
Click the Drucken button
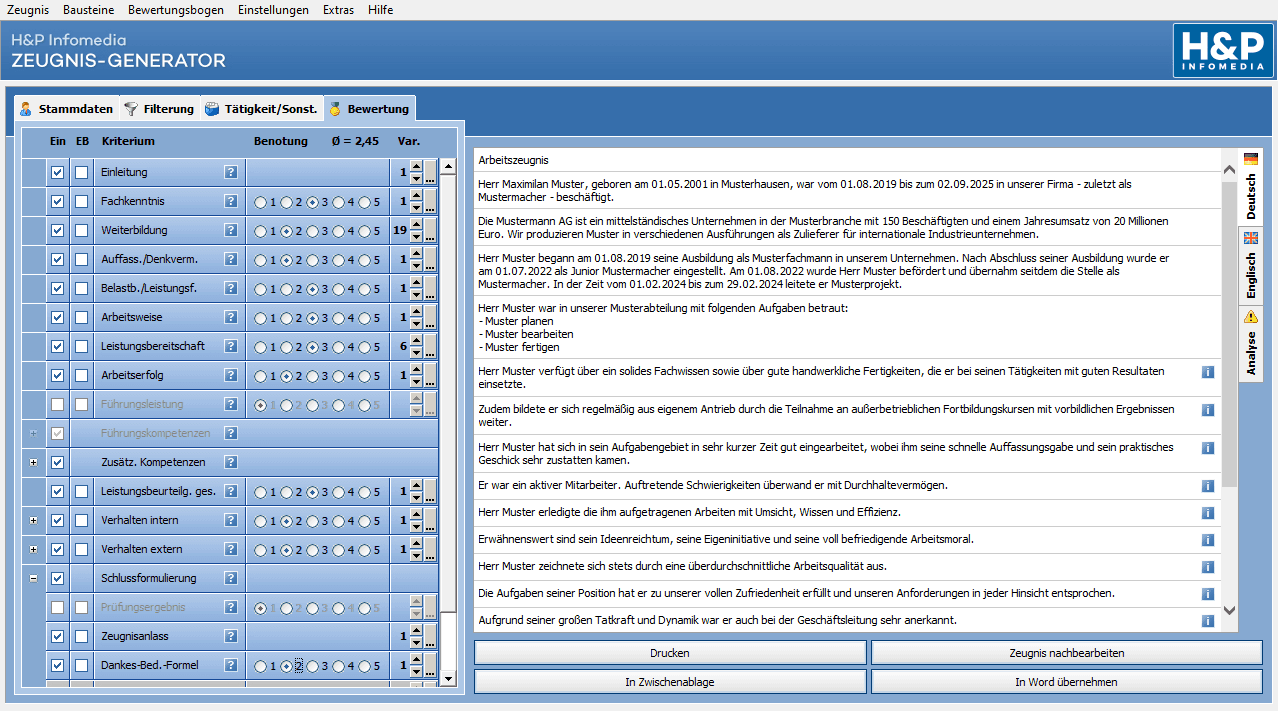[670, 653]
